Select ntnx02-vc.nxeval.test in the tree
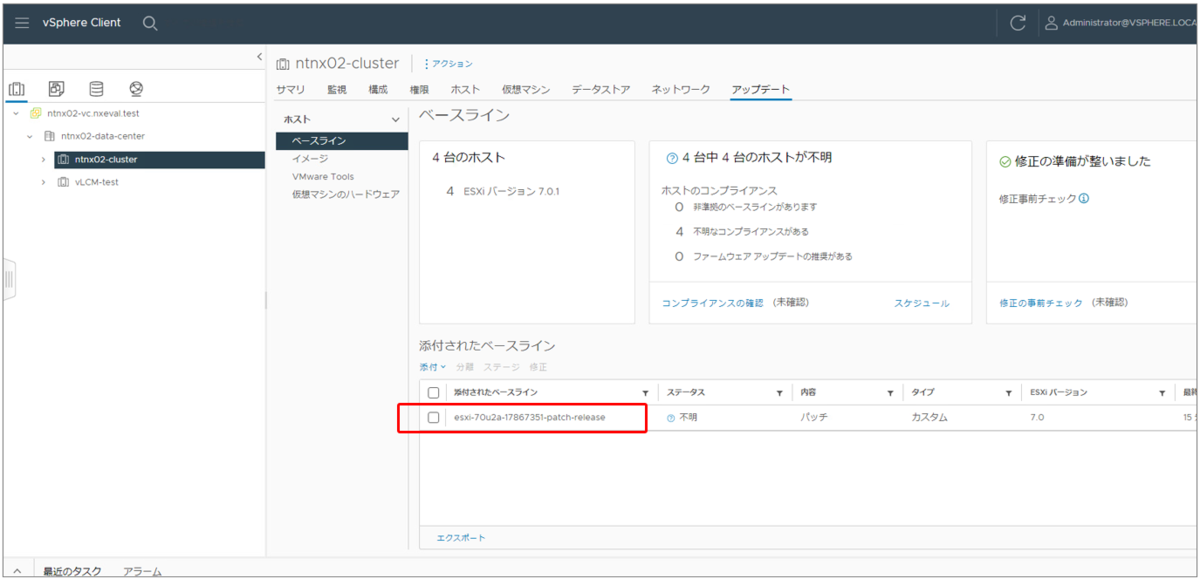The width and height of the screenshot is (1200, 579). click(x=93, y=113)
